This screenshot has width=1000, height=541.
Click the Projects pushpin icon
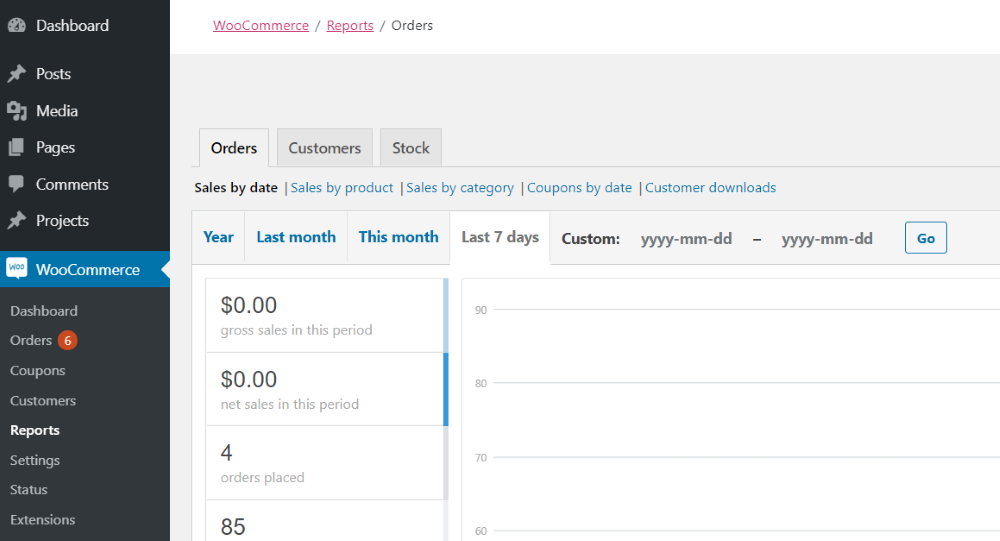click(17, 221)
